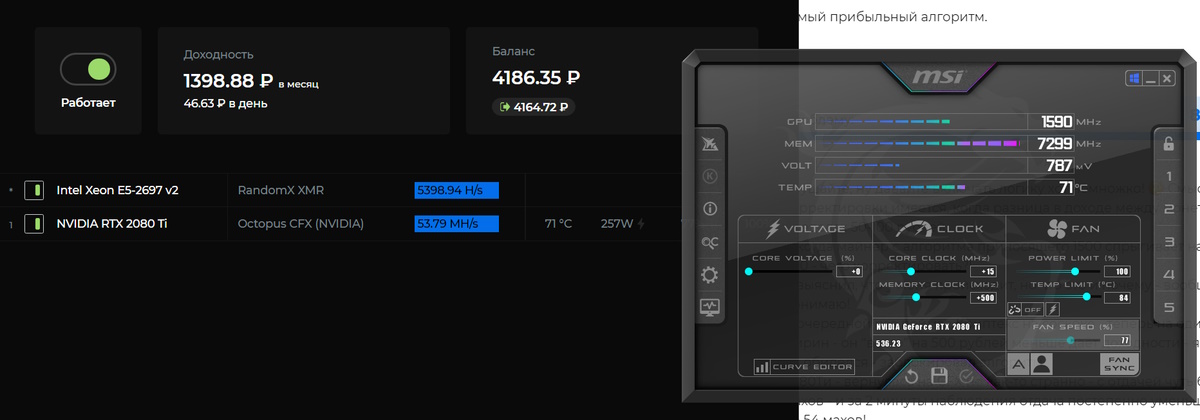1200x420 pixels.
Task: Click the Memory Clock +500 value field
Action: click(x=984, y=297)
